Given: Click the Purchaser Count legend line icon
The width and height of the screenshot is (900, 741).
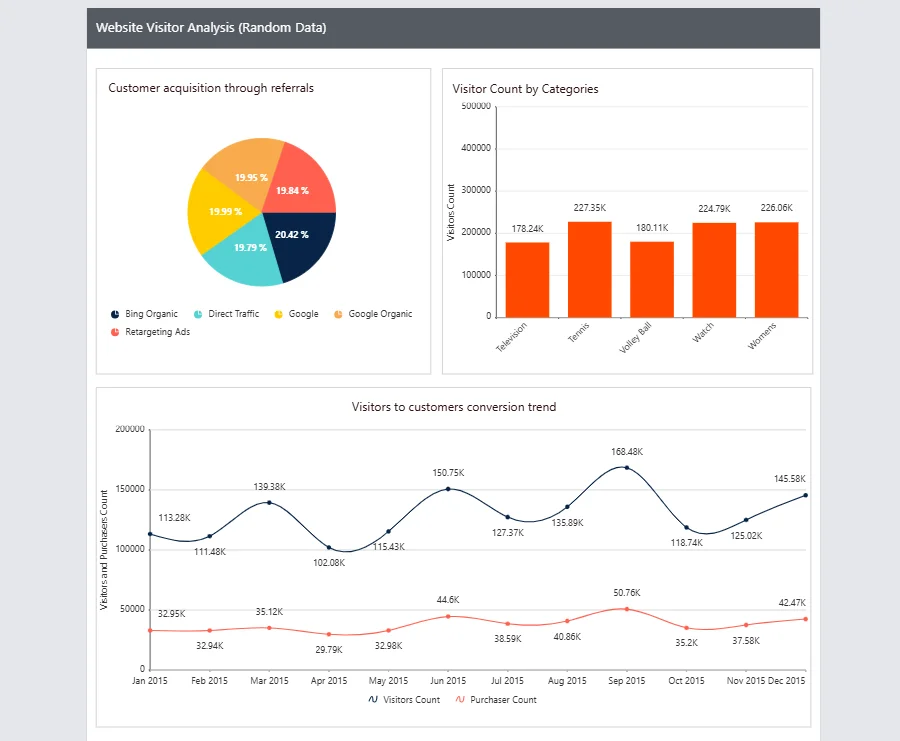Looking at the screenshot, I should pyautogui.click(x=460, y=699).
